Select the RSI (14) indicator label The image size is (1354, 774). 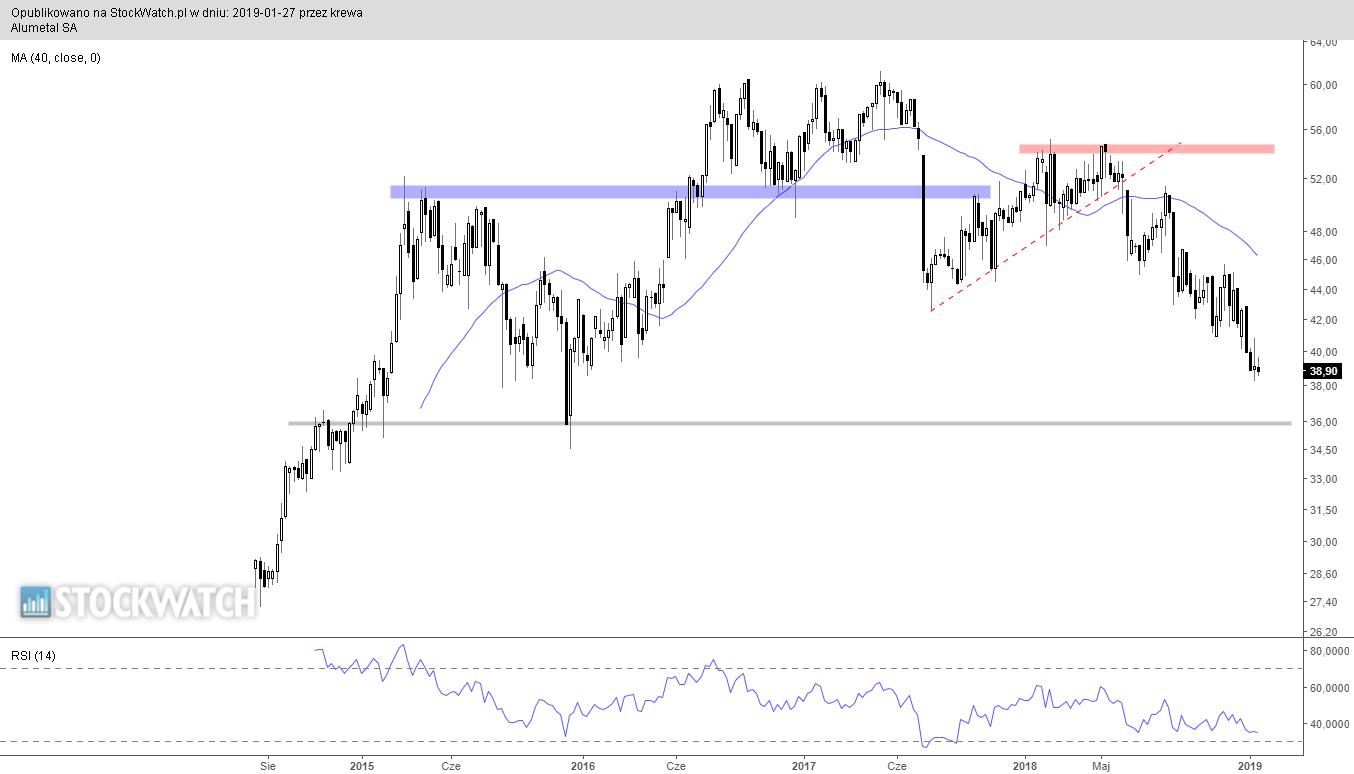click(33, 655)
